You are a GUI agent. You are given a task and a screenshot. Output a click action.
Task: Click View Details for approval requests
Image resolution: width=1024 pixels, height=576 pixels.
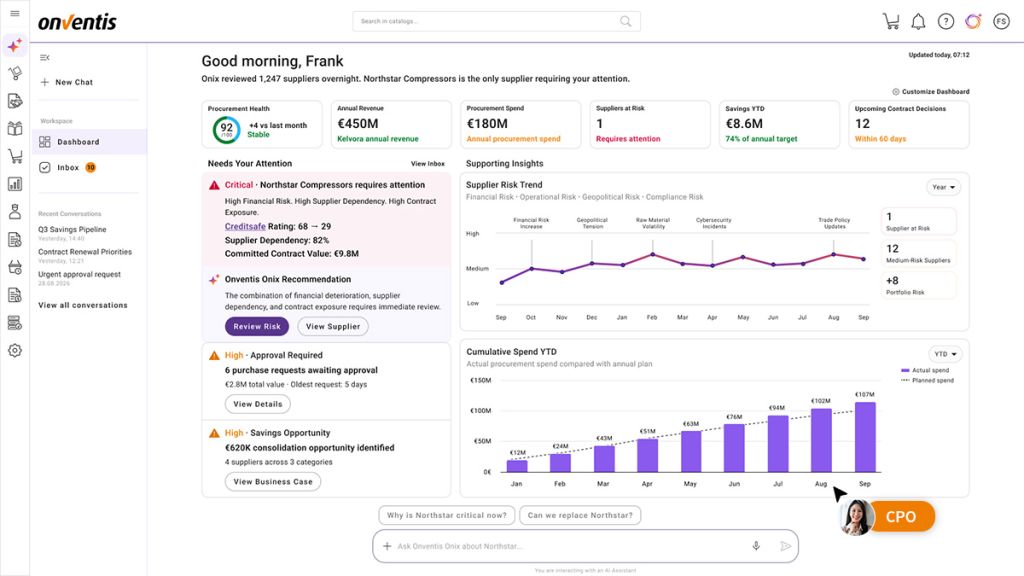point(258,404)
